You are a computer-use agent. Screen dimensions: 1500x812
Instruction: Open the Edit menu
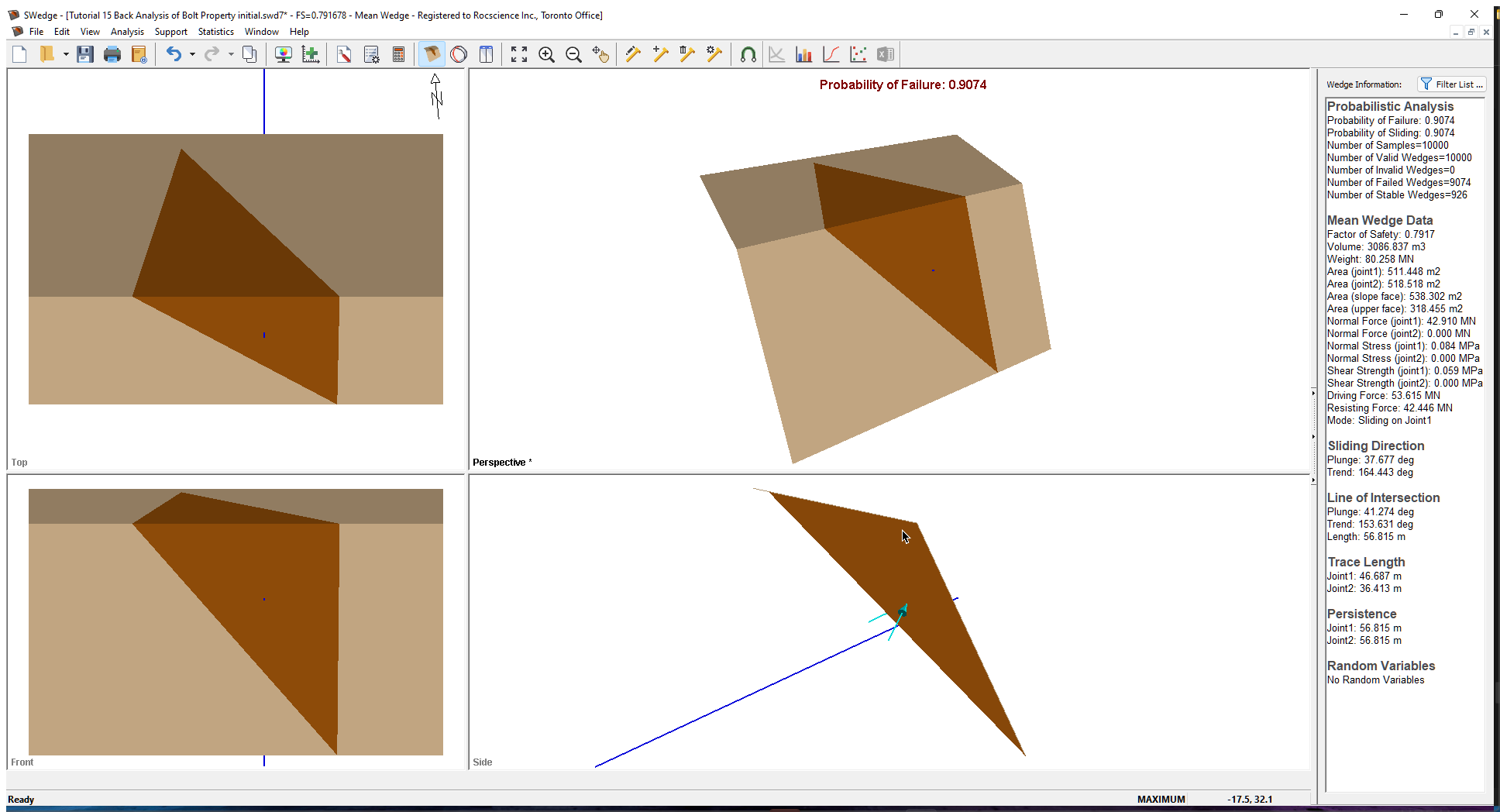pos(62,32)
